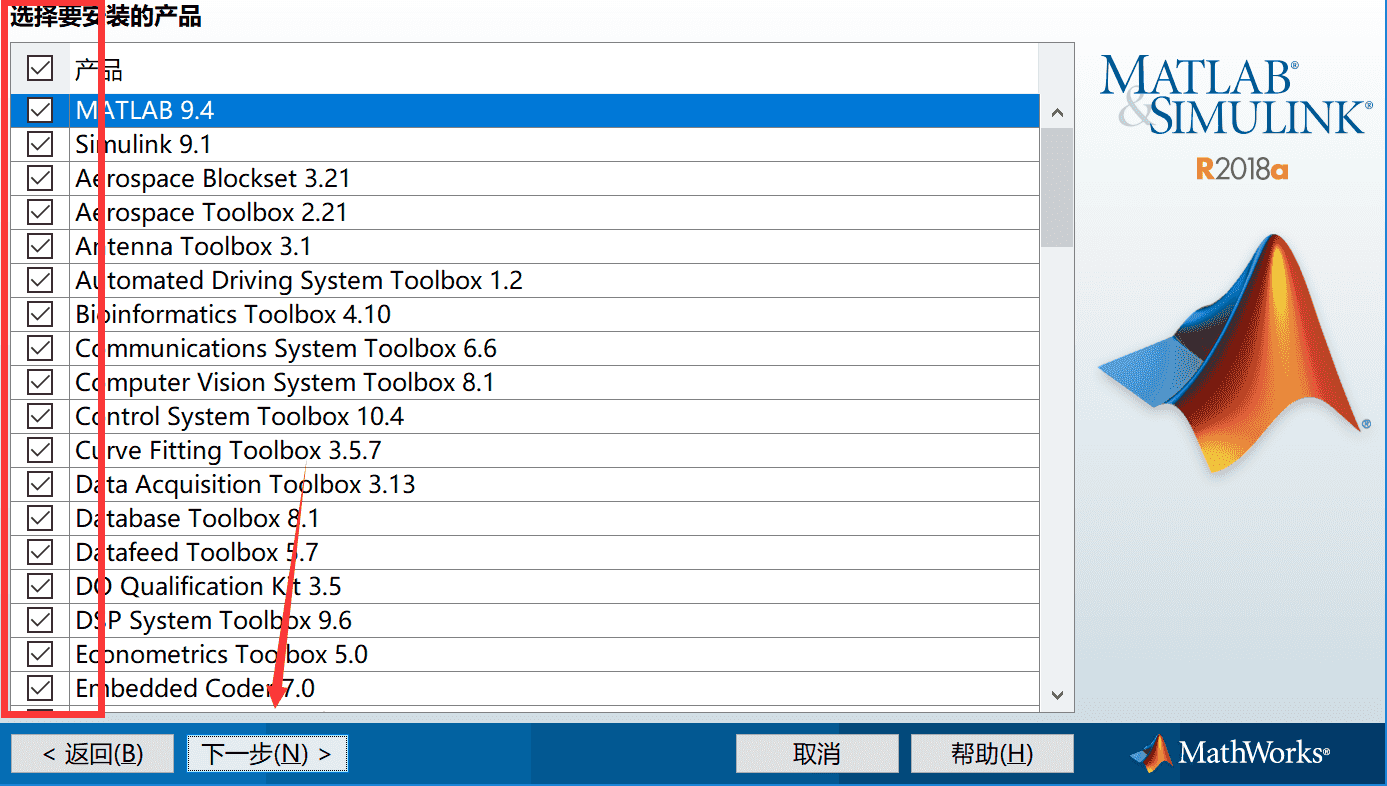Proceed with the 下一步(N) button
Image resolution: width=1387 pixels, height=786 pixels.
coord(267,754)
